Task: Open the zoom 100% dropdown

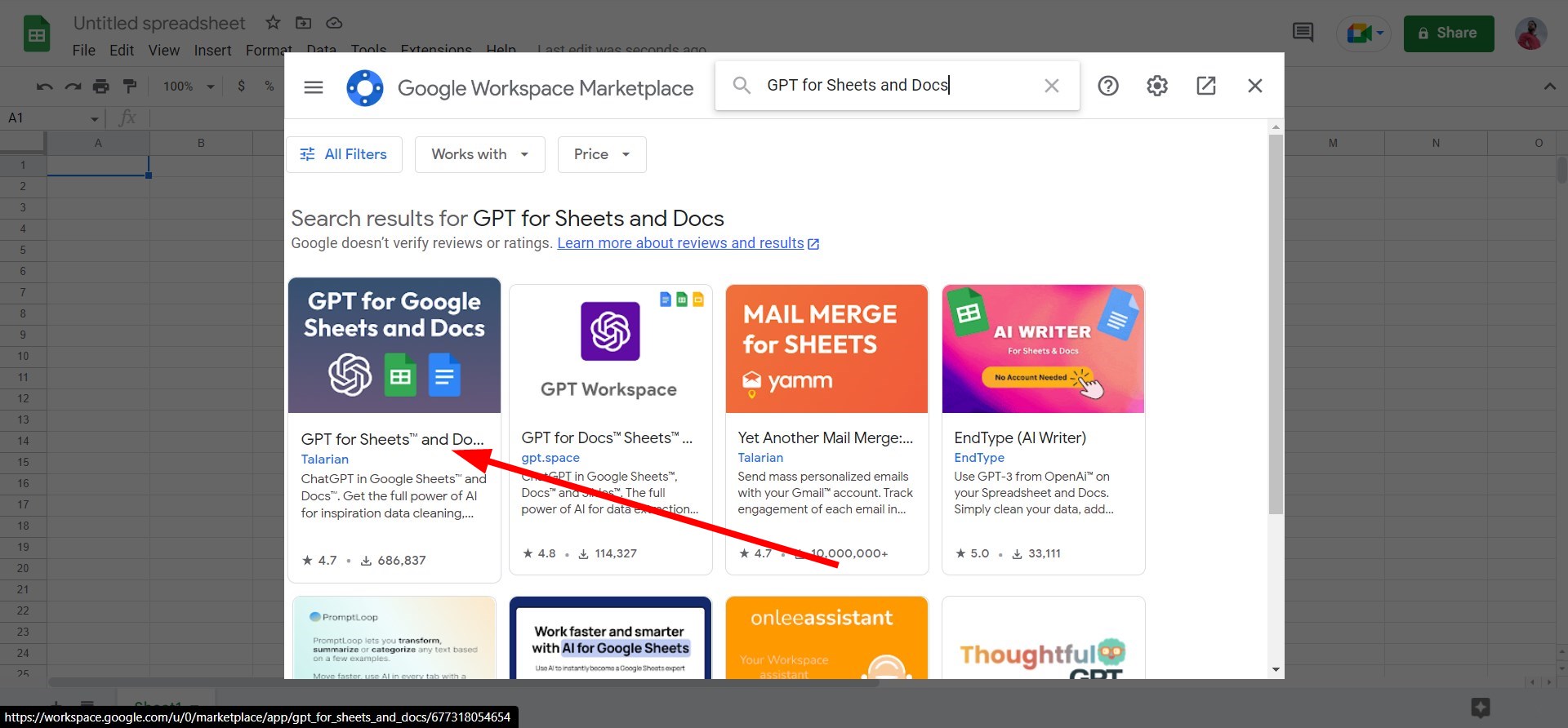Action: coord(188,86)
